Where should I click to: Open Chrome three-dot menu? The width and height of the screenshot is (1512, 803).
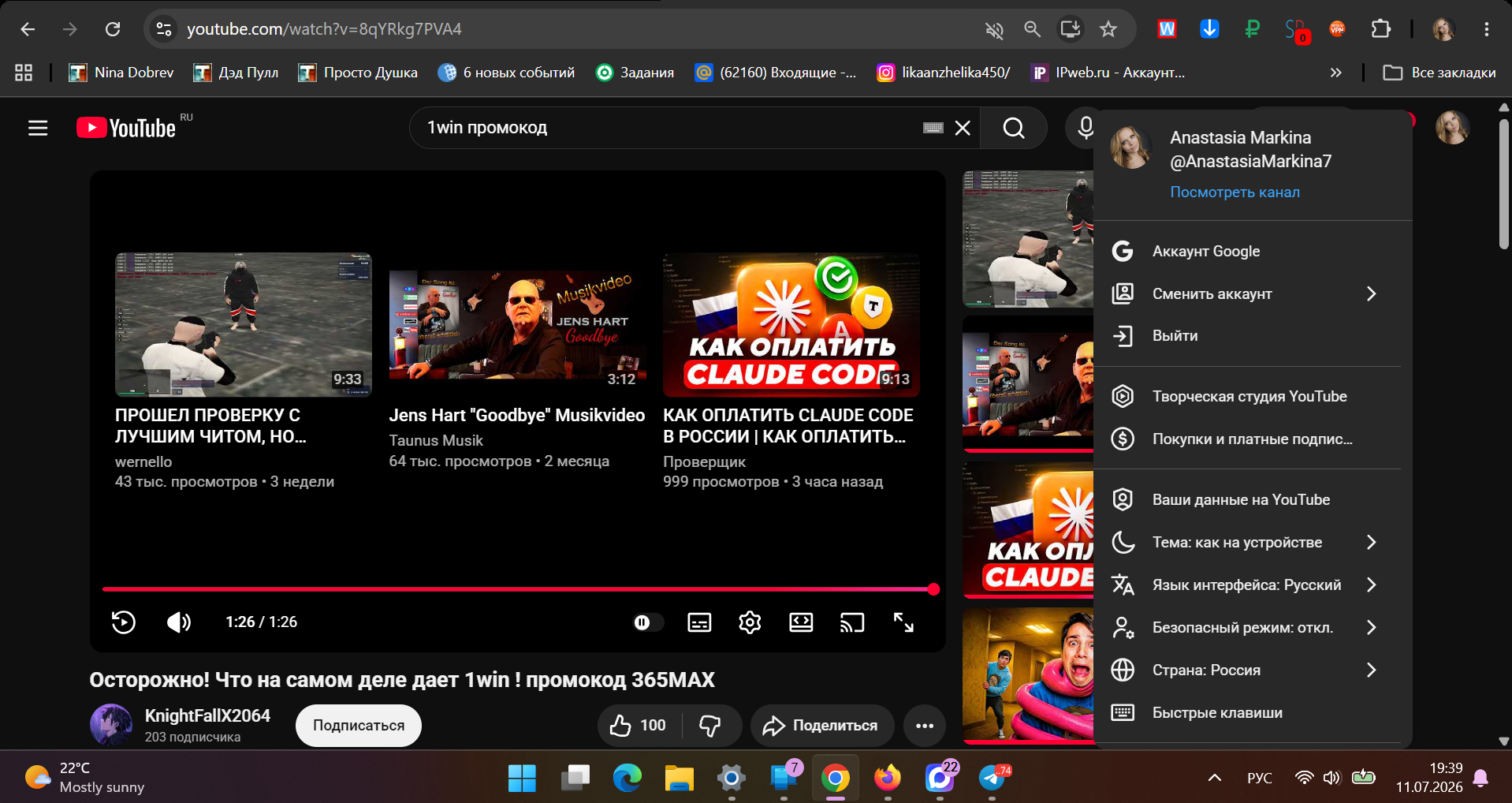[x=1486, y=29]
